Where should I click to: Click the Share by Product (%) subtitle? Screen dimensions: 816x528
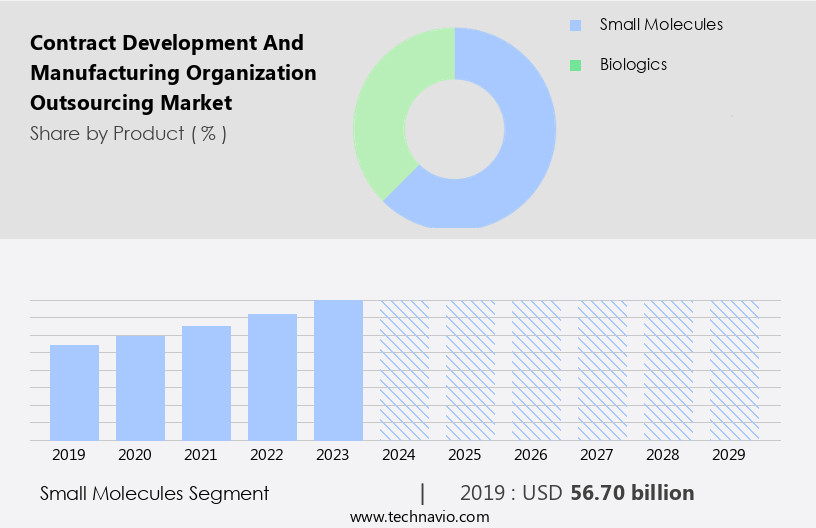[128, 133]
